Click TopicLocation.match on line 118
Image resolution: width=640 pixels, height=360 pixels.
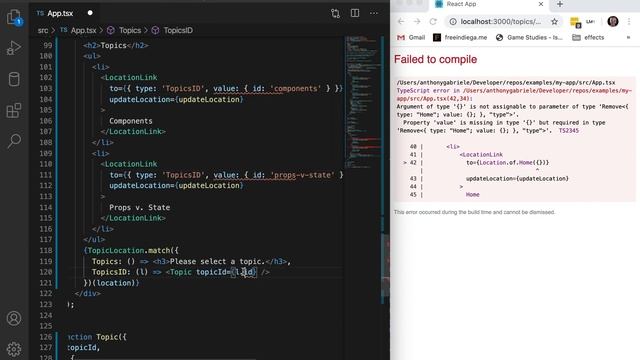coord(129,250)
